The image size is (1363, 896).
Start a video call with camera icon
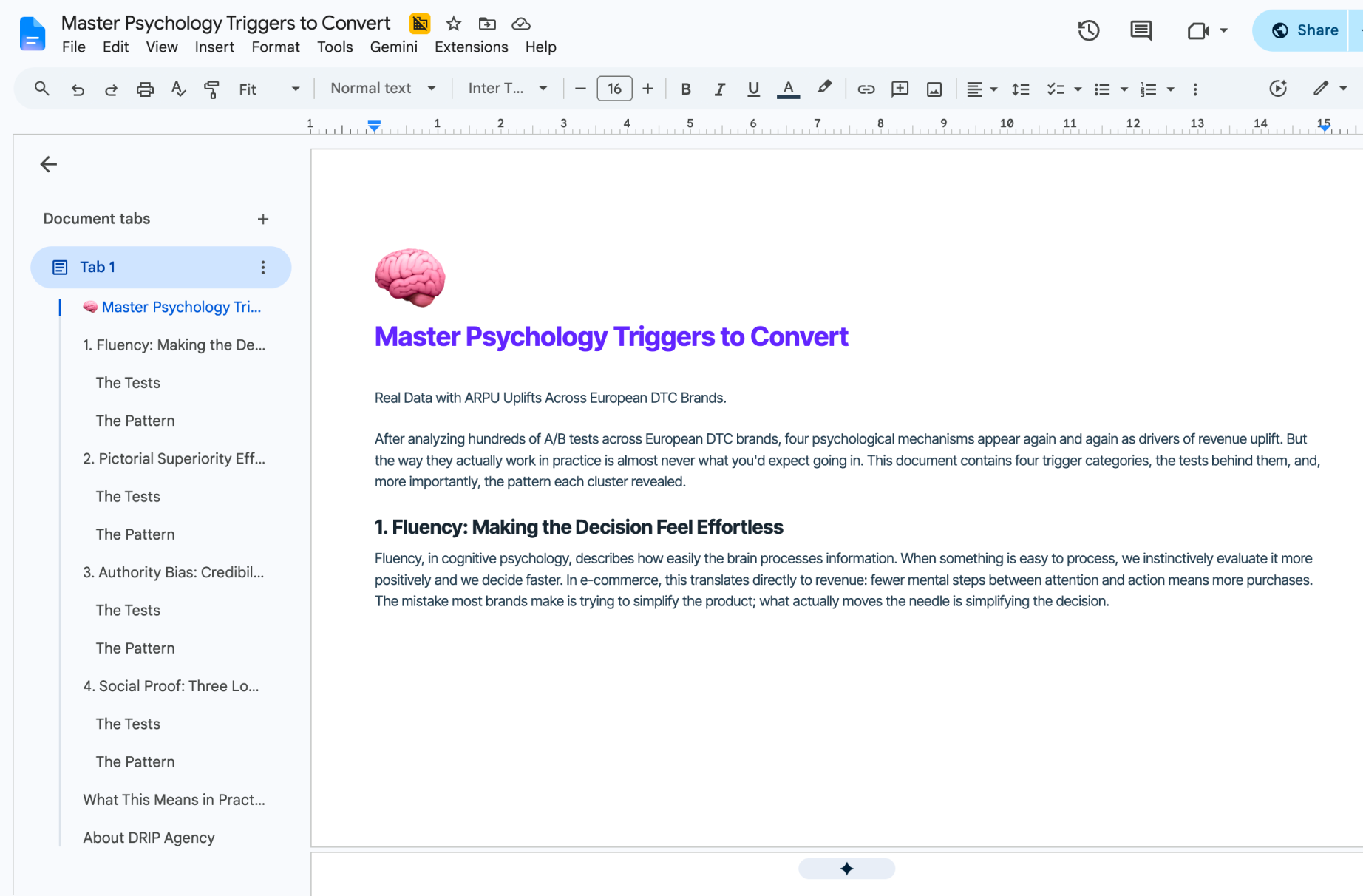1197,30
